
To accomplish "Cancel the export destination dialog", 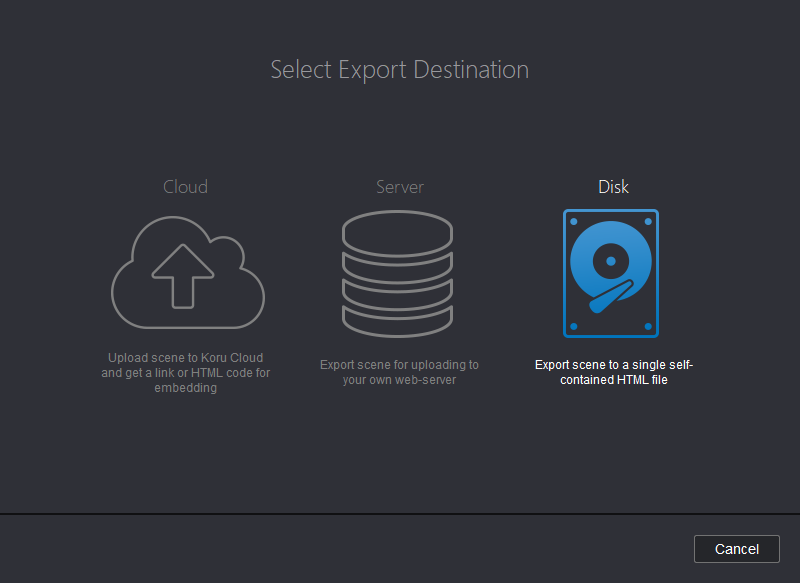I will [x=737, y=548].
